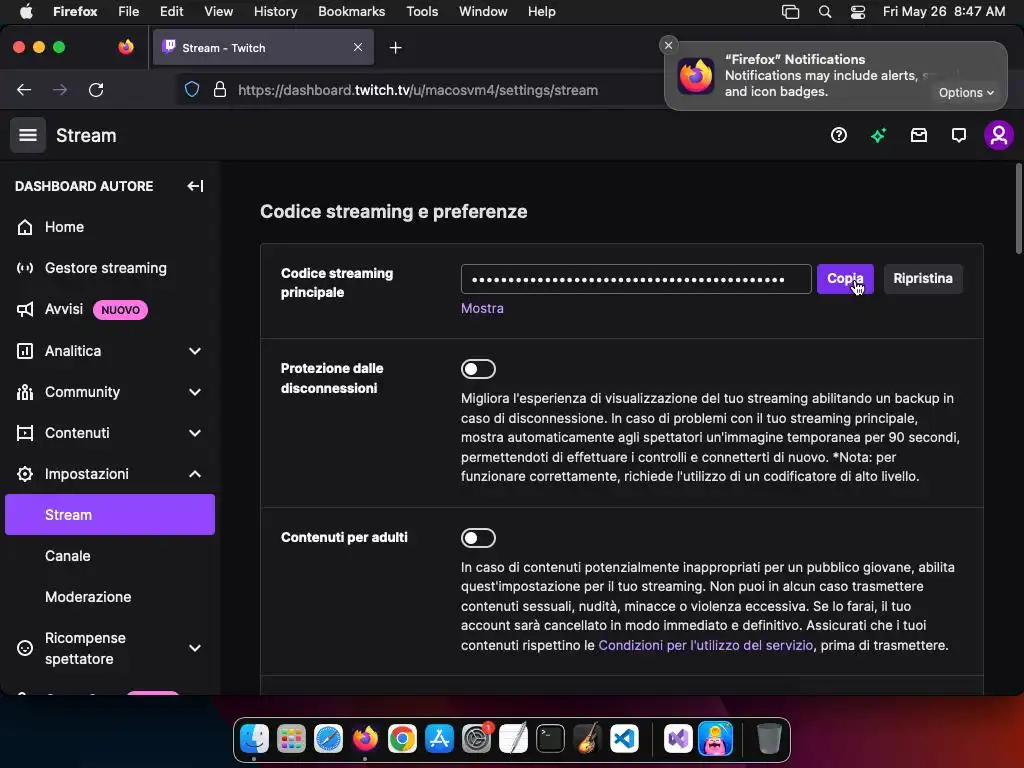Image resolution: width=1024 pixels, height=768 pixels.
Task: Expand the Analitica section chevron
Action: click(x=195, y=351)
